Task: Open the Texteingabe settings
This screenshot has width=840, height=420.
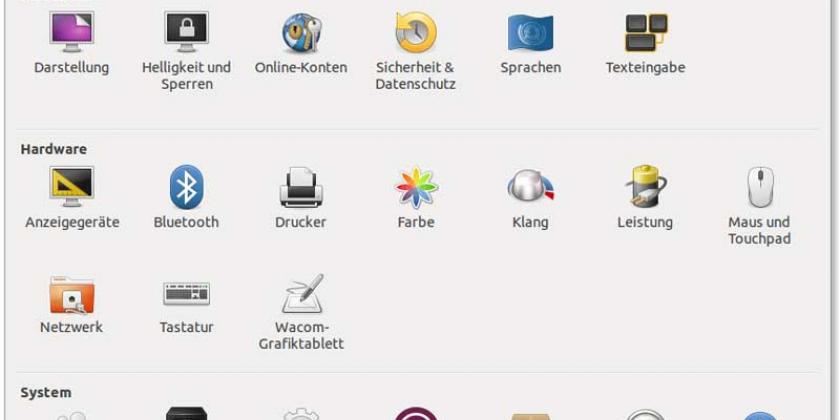Action: point(645,33)
